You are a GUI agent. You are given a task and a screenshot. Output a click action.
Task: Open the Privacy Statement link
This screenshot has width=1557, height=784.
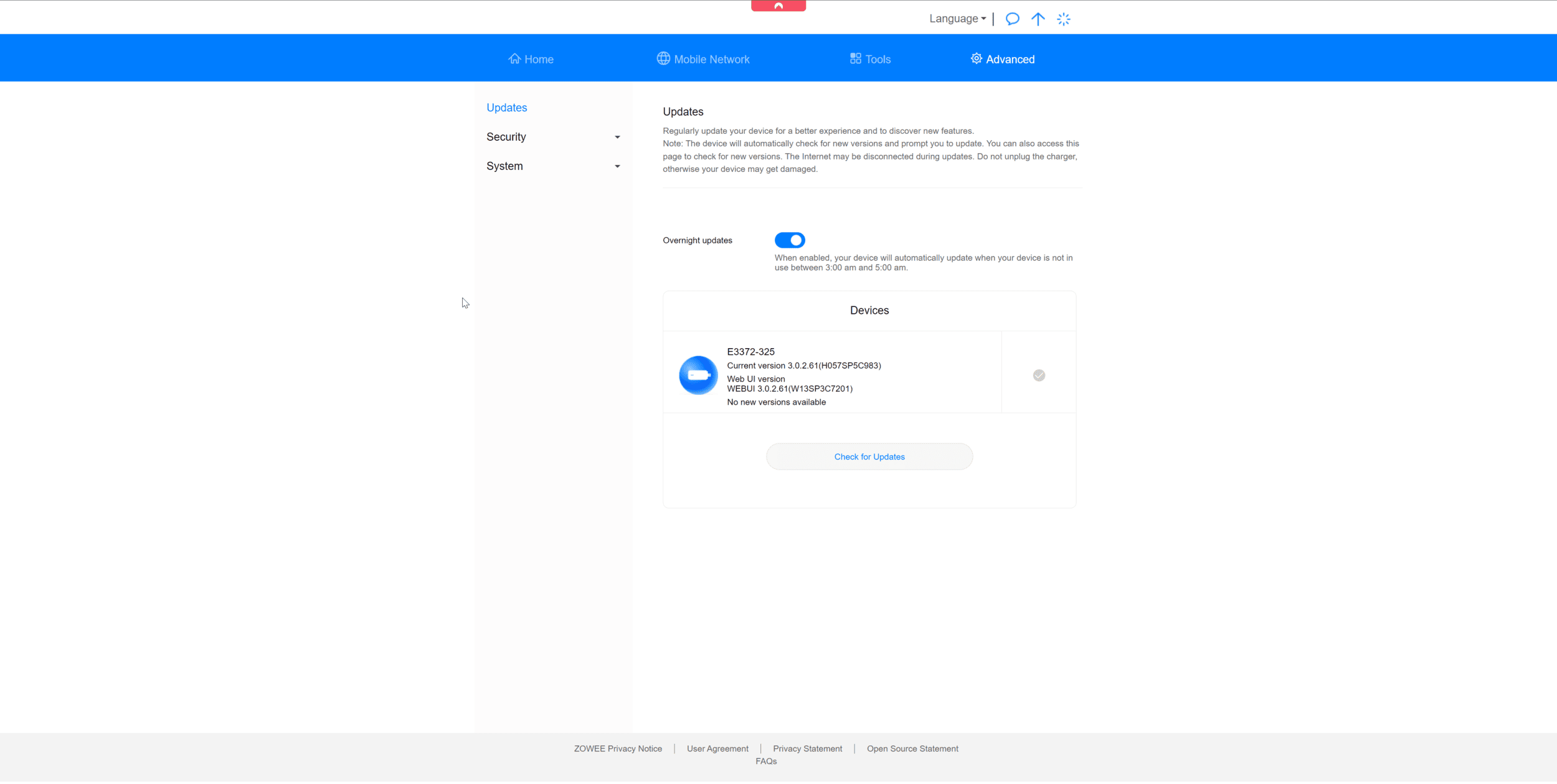[x=807, y=749]
